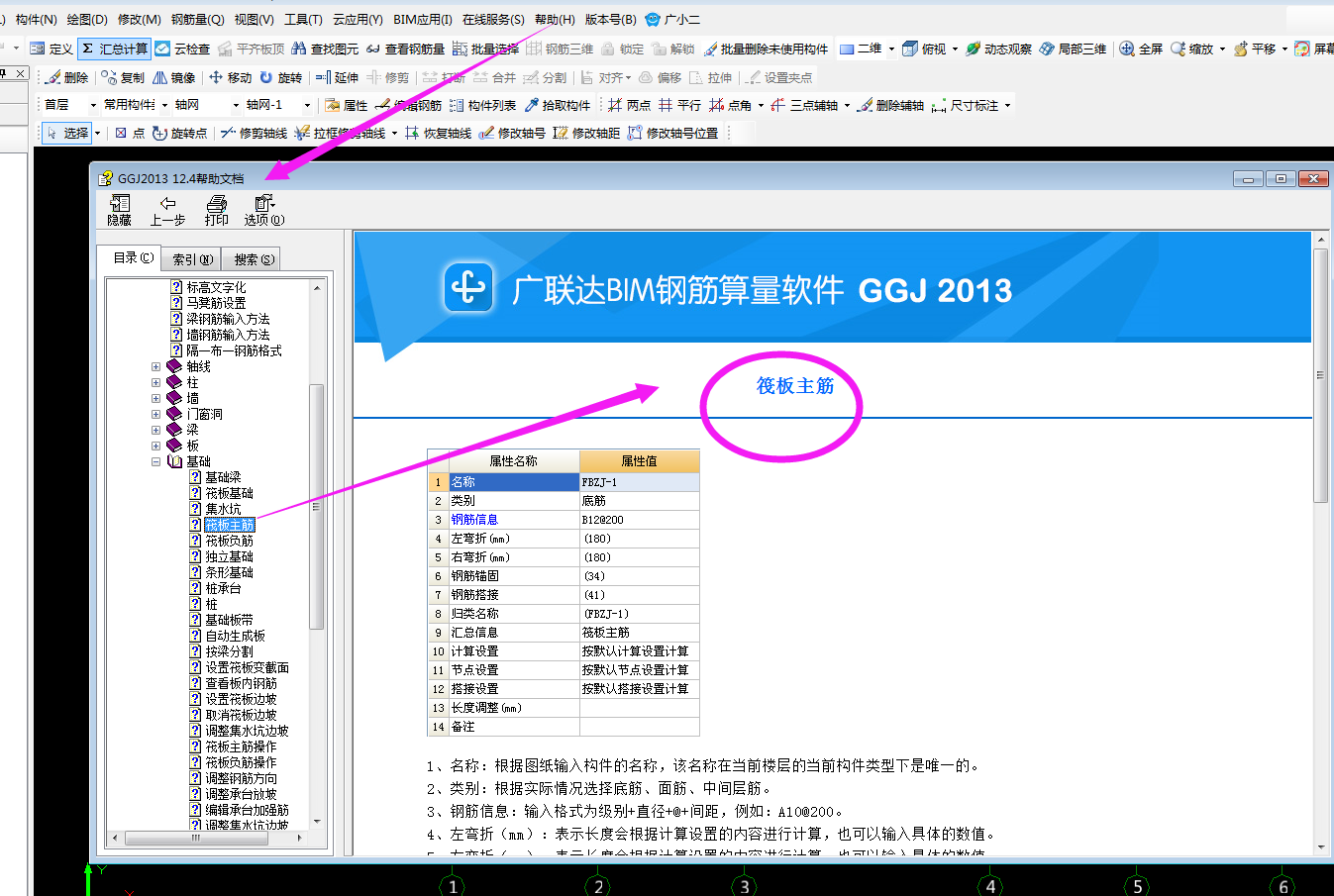Click the 延伸 tool
This screenshot has height=896, width=1334.
[337, 77]
